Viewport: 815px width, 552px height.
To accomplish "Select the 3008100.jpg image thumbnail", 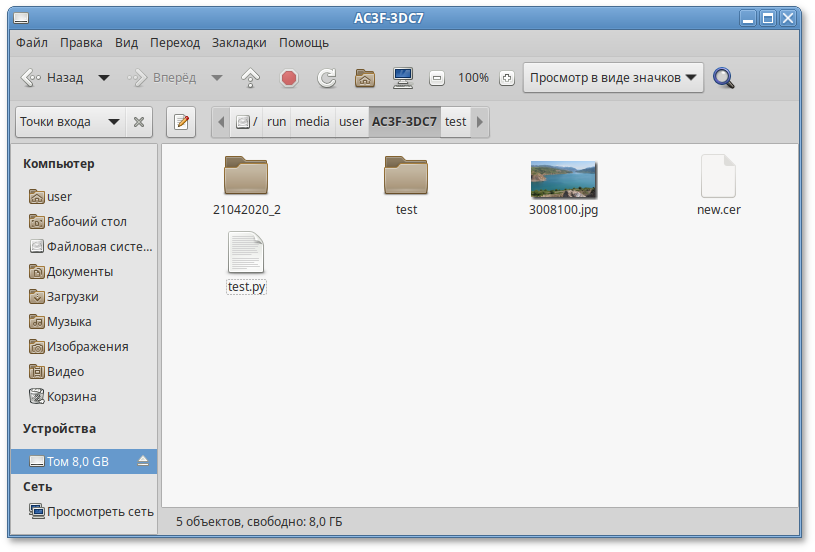I will [563, 179].
